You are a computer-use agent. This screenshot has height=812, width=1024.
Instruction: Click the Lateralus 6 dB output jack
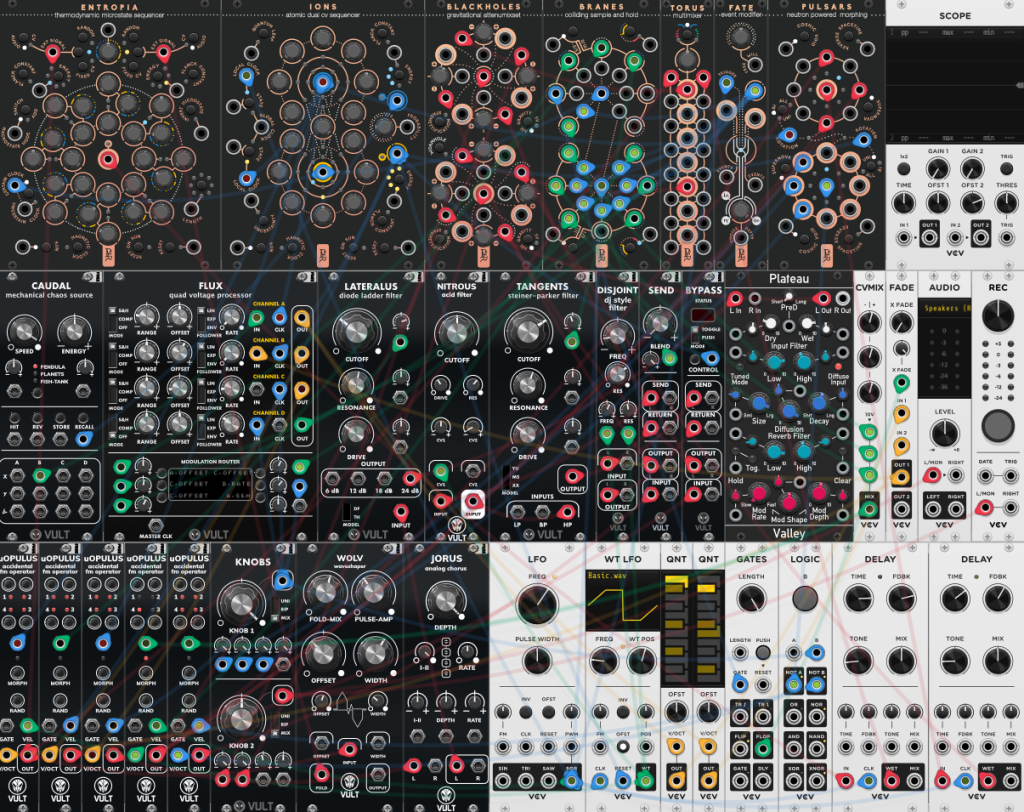pos(331,478)
